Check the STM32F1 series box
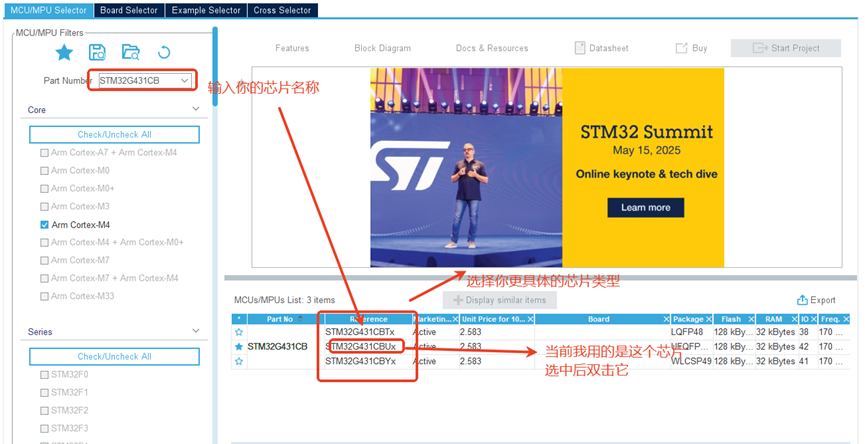The height and width of the screenshot is (444, 865). click(x=44, y=393)
